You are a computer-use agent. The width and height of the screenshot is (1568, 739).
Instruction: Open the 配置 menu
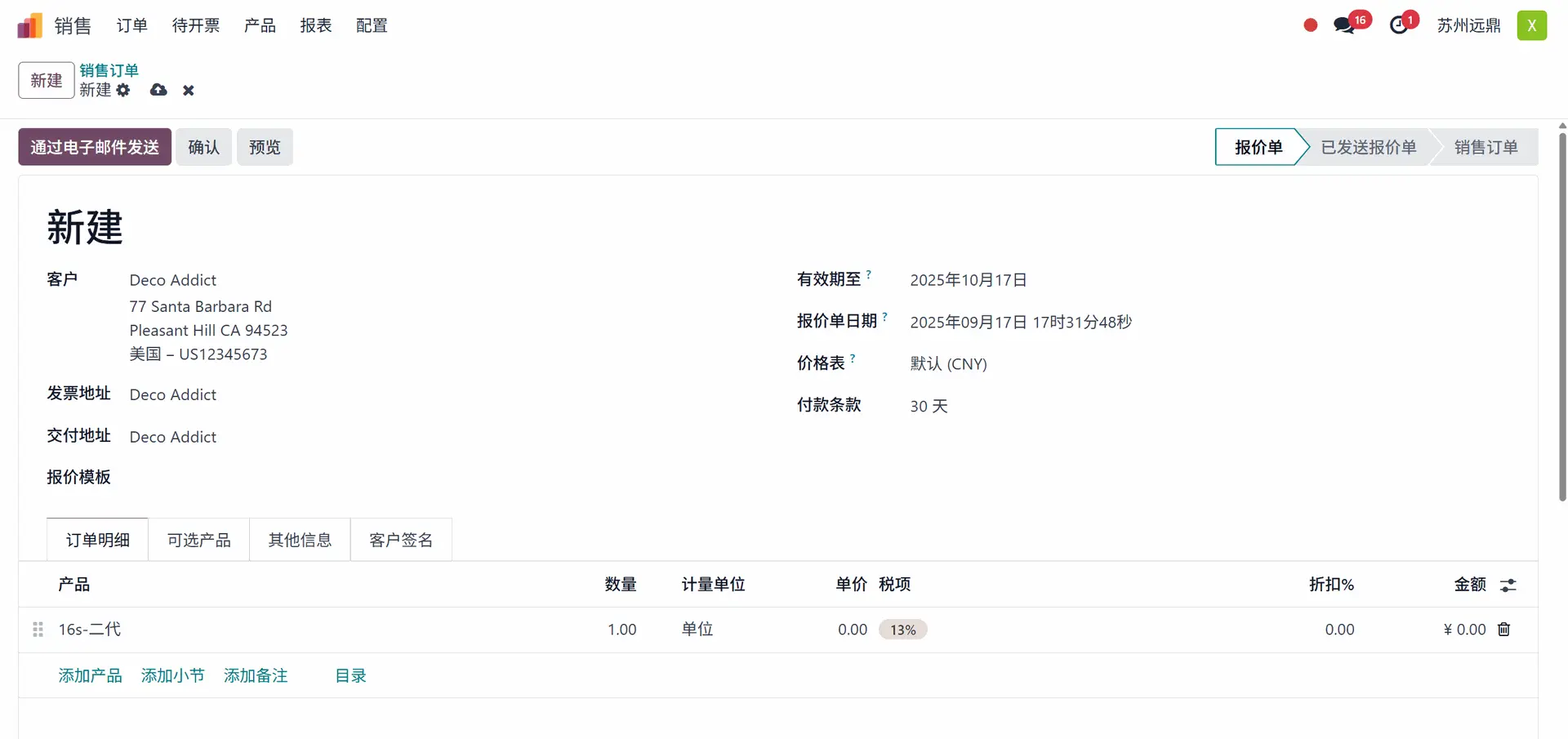pyautogui.click(x=372, y=26)
